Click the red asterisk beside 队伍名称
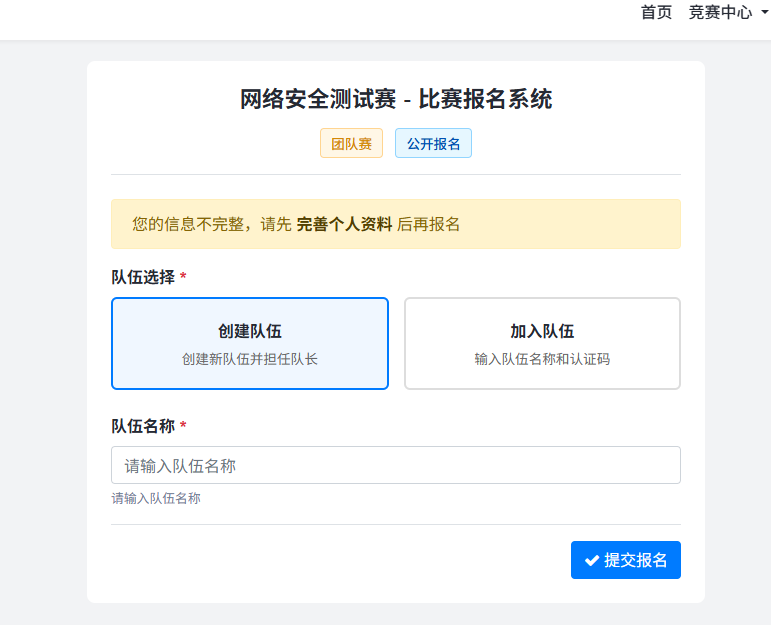Image resolution: width=771 pixels, height=625 pixels. (183, 427)
